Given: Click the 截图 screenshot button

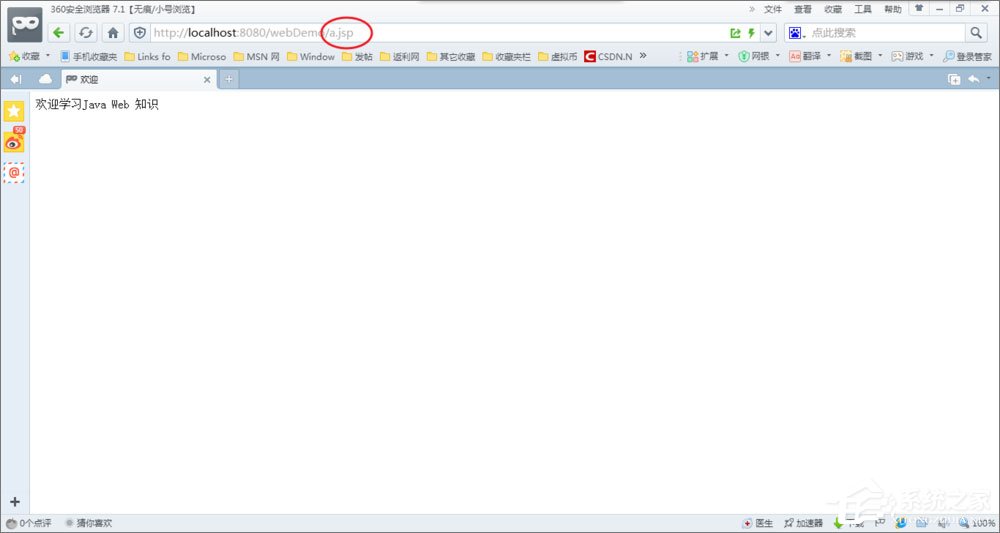Looking at the screenshot, I should 856,56.
